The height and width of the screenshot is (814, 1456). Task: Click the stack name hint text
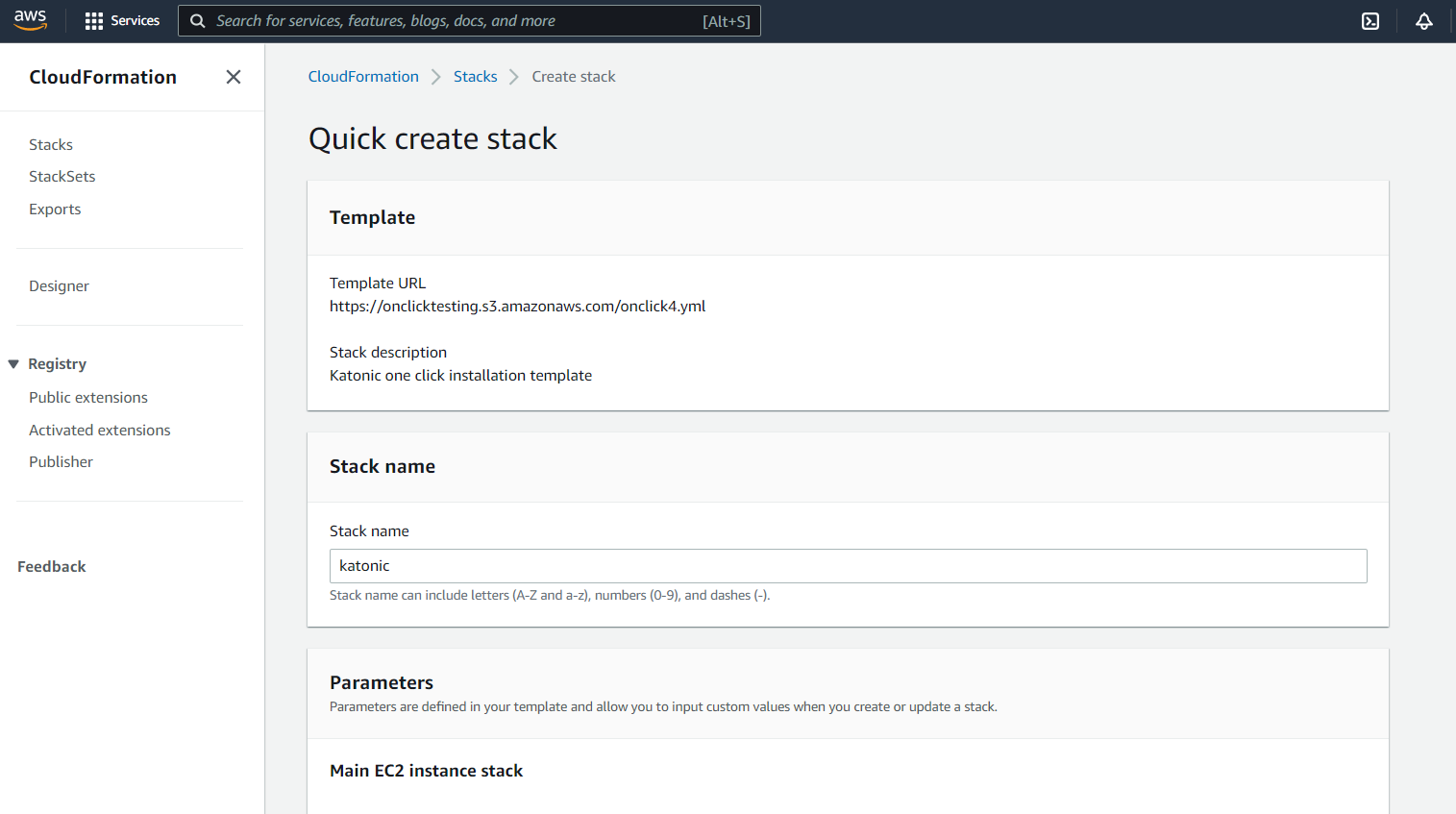(x=550, y=596)
